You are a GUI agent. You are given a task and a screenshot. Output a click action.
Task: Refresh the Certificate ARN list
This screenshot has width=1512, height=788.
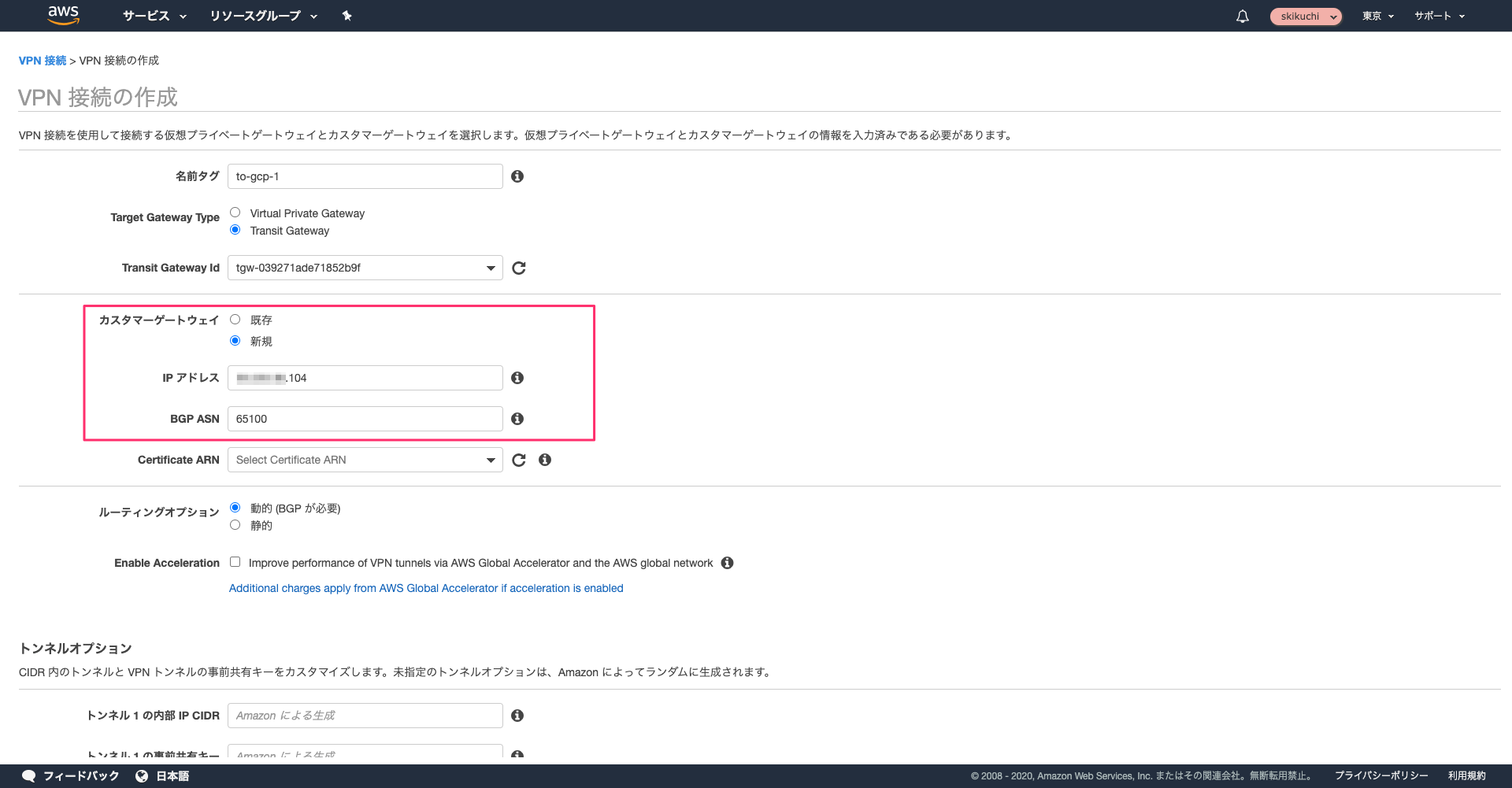coord(518,460)
